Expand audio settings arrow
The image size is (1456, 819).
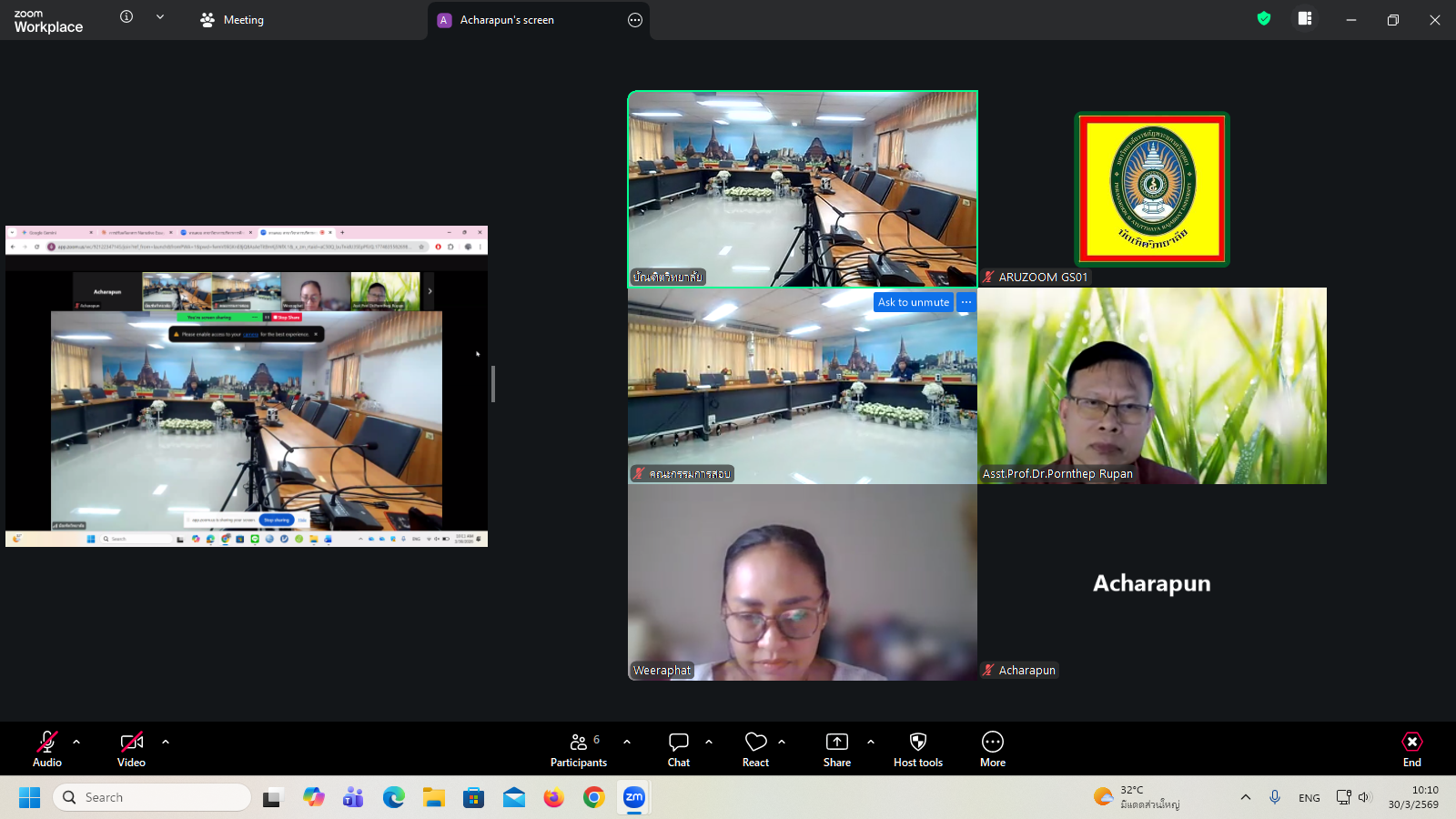(76, 742)
